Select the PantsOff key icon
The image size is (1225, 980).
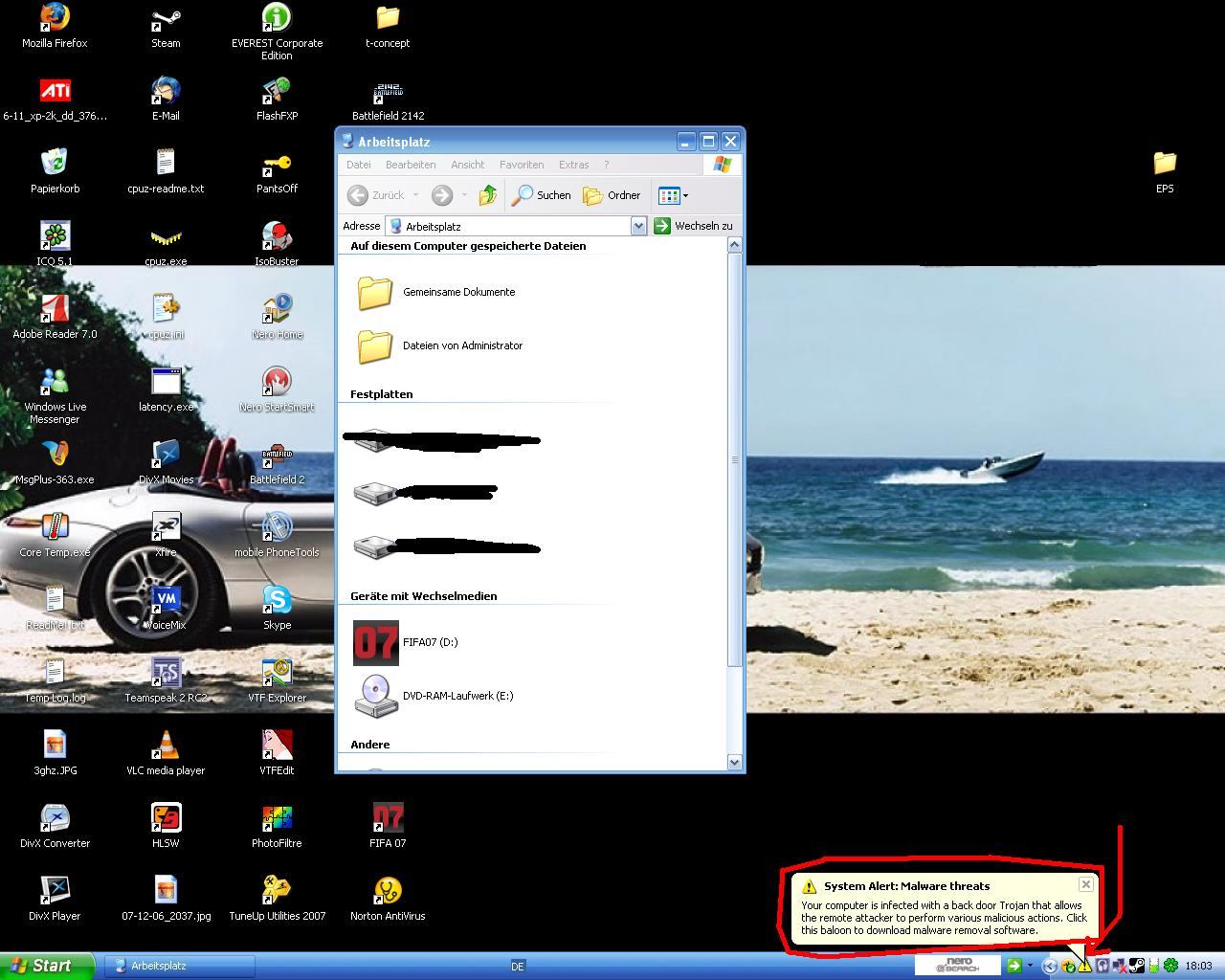pyautogui.click(x=277, y=171)
